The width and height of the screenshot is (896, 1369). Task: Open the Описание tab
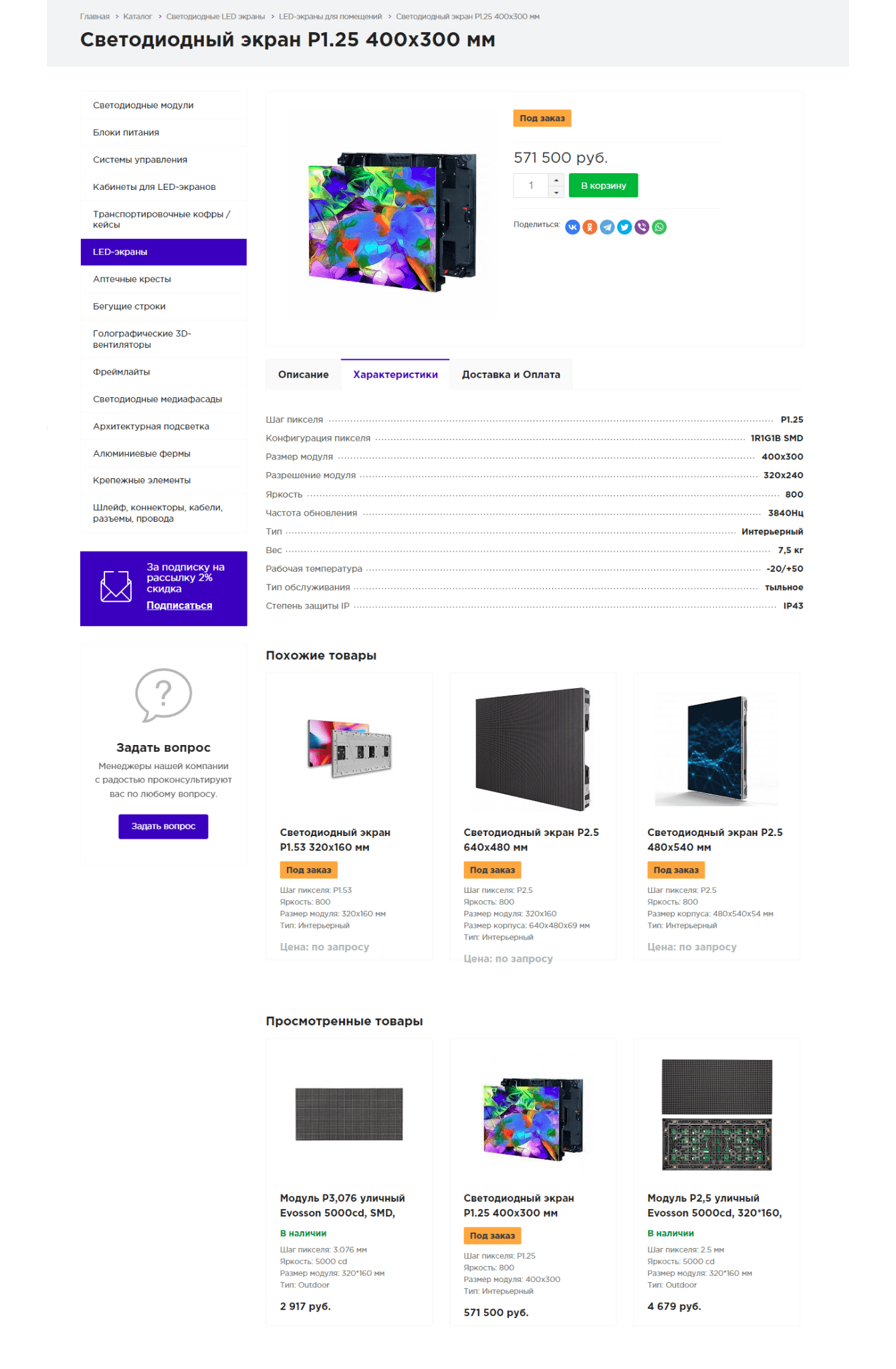point(304,375)
